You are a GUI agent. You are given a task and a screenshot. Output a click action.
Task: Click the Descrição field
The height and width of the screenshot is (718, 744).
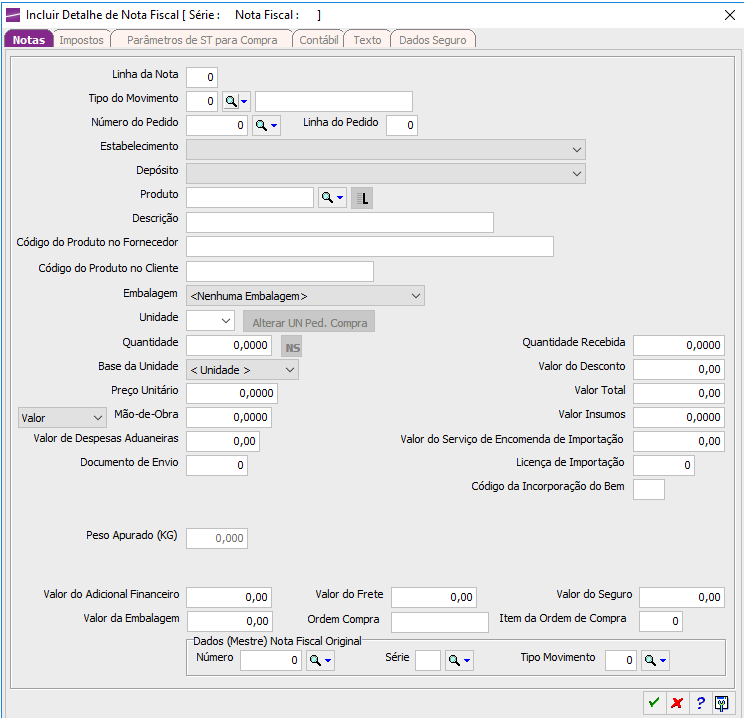pos(340,222)
